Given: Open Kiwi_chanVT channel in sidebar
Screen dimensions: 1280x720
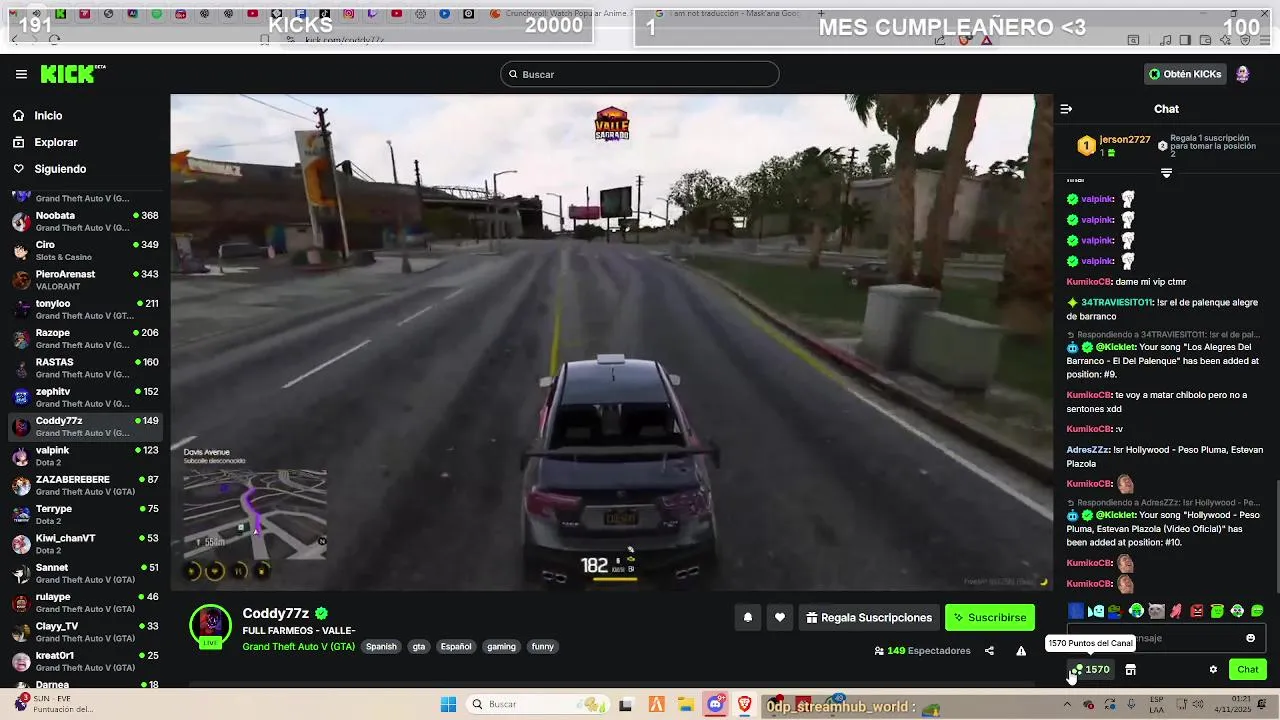Looking at the screenshot, I should (x=85, y=544).
